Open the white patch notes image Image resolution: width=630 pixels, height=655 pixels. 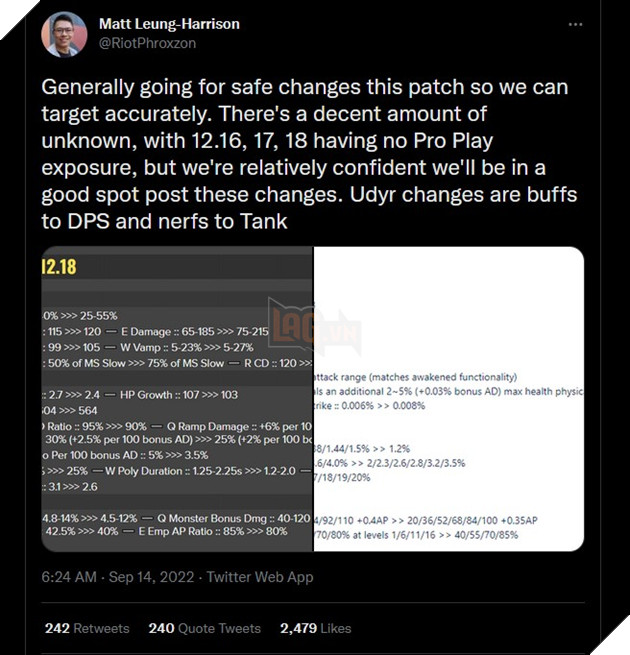click(449, 399)
